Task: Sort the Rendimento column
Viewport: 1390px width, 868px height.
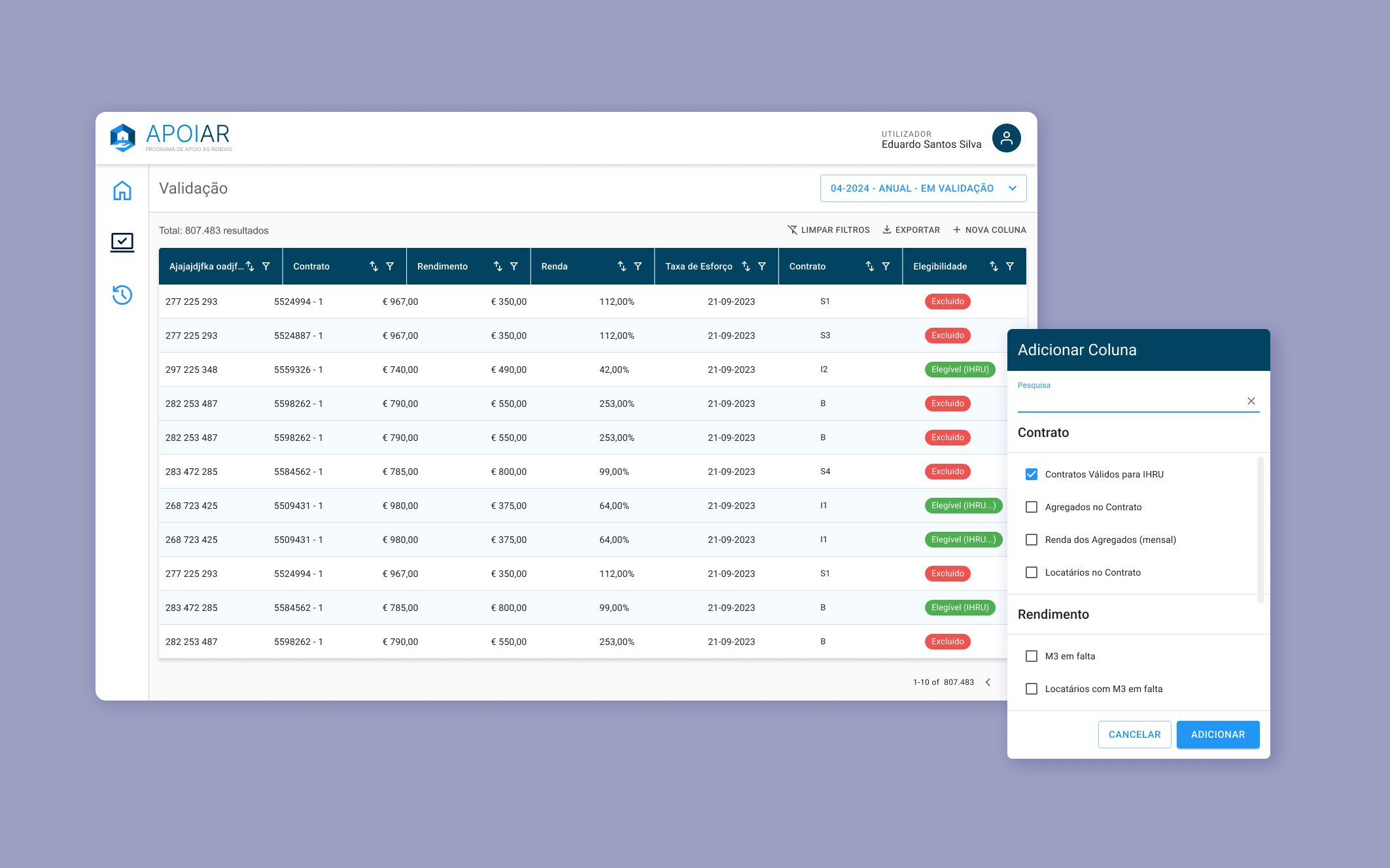Action: point(498,266)
